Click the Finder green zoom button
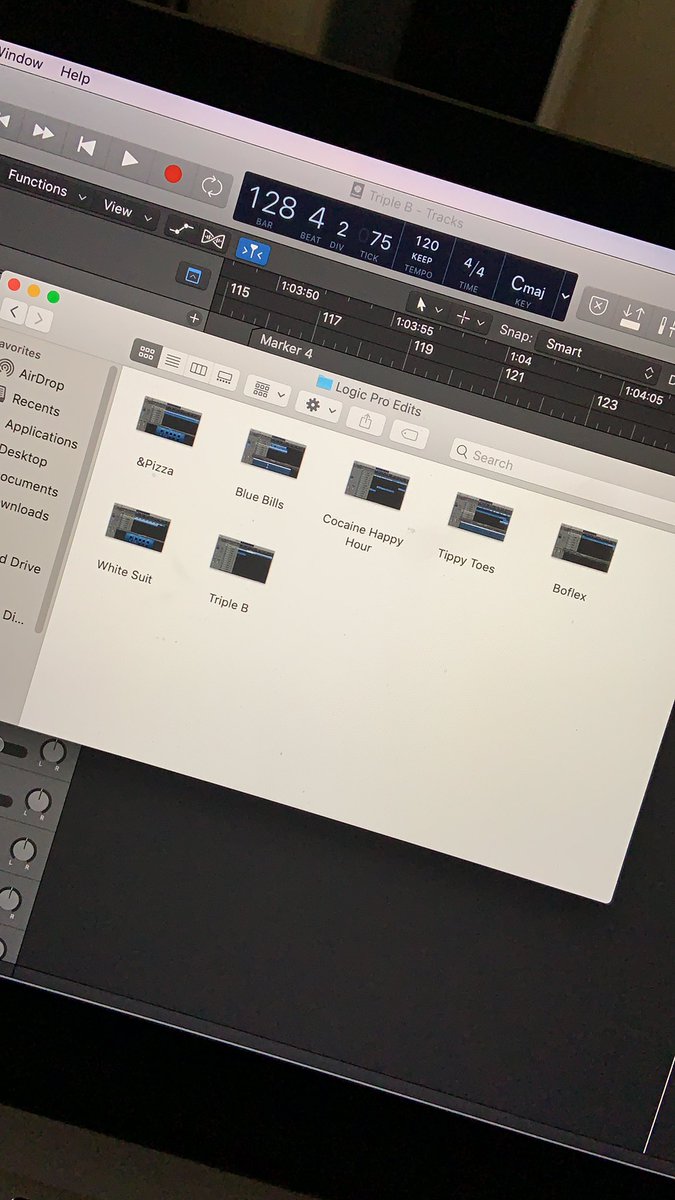This screenshot has height=1200, width=675. click(x=53, y=296)
